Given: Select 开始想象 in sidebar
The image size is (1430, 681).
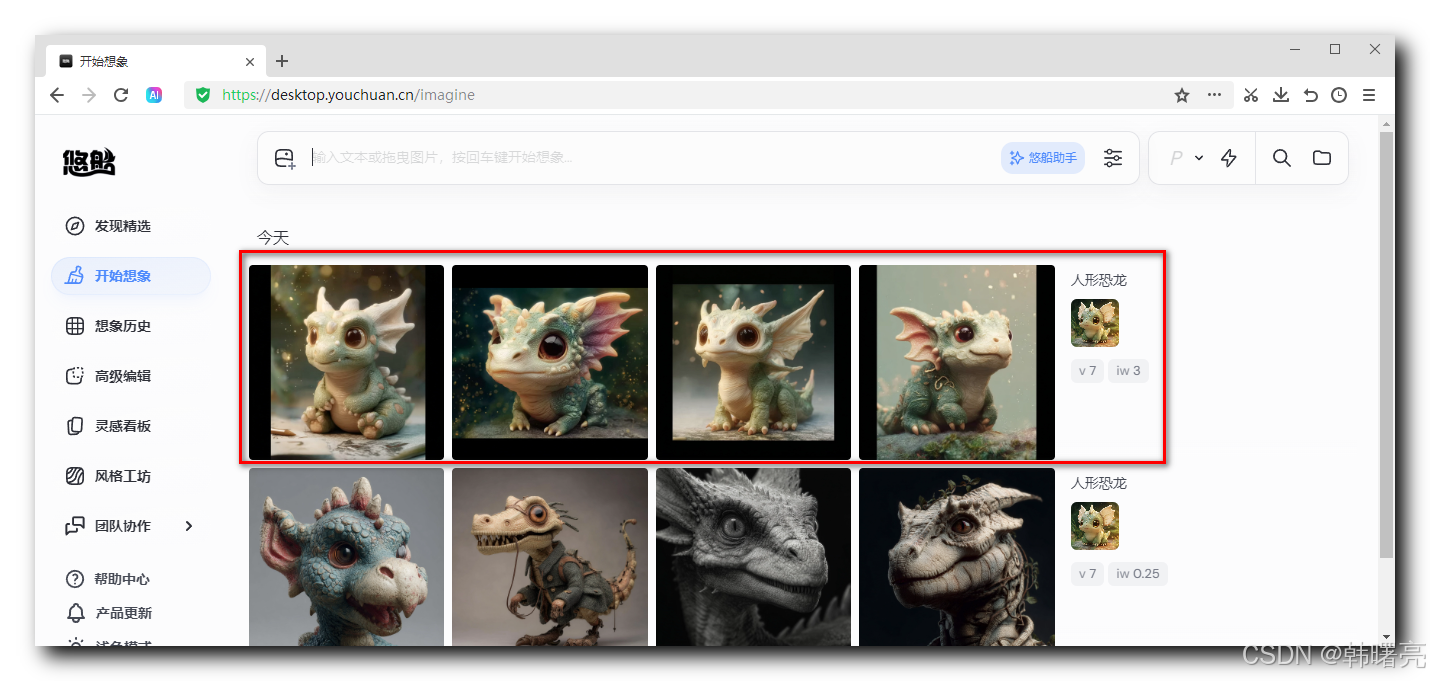Looking at the screenshot, I should [131, 276].
